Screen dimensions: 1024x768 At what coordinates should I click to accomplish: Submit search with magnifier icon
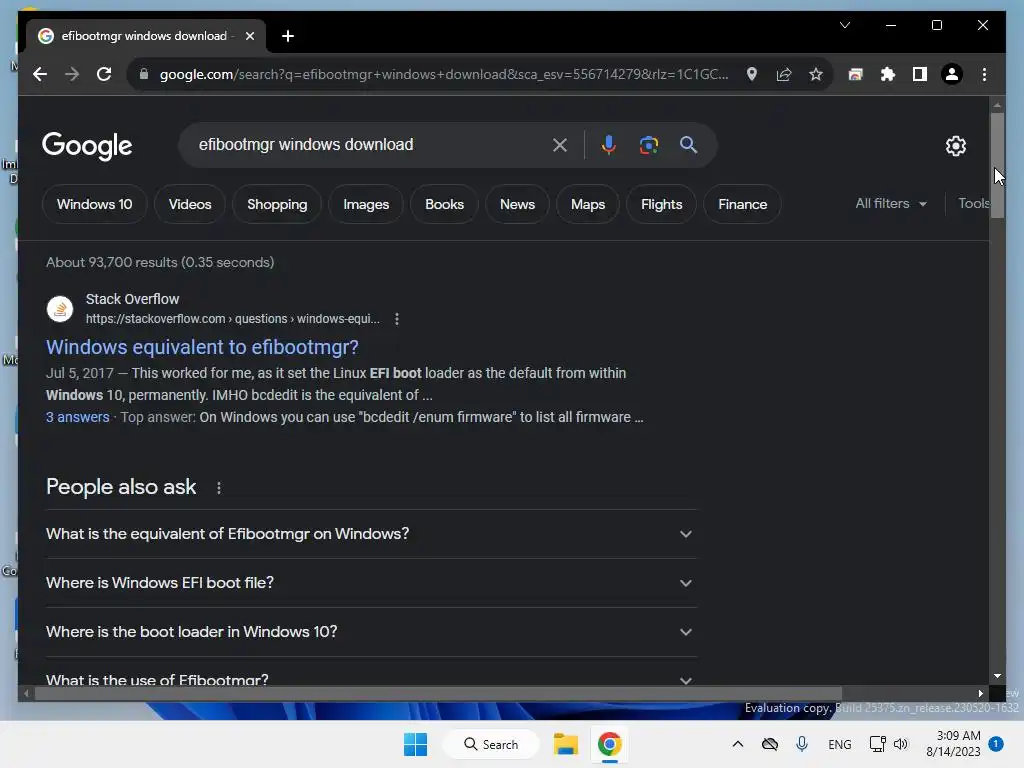point(688,145)
